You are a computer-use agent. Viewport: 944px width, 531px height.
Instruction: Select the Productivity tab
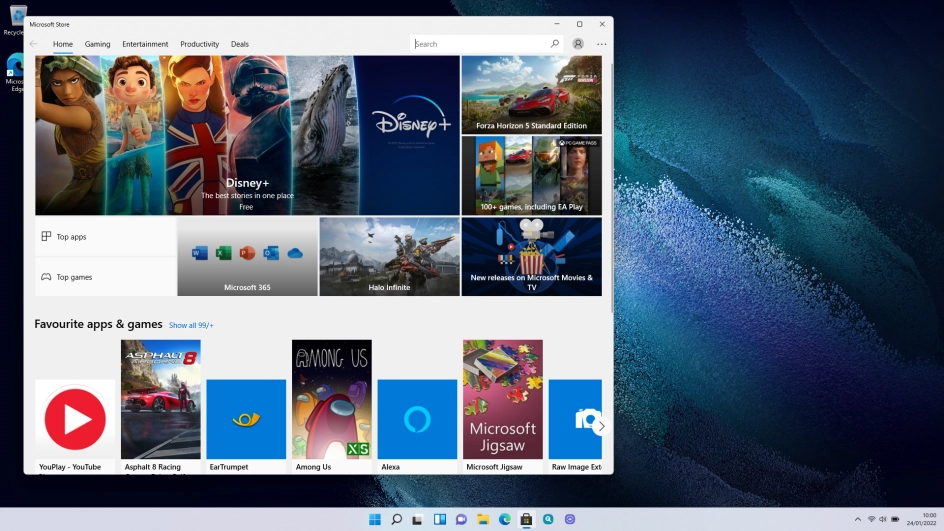pos(199,44)
